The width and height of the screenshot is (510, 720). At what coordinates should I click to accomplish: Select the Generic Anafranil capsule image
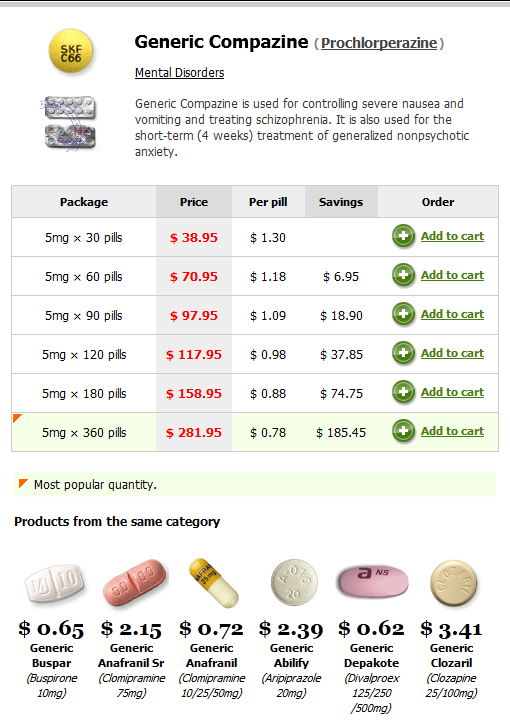(213, 583)
